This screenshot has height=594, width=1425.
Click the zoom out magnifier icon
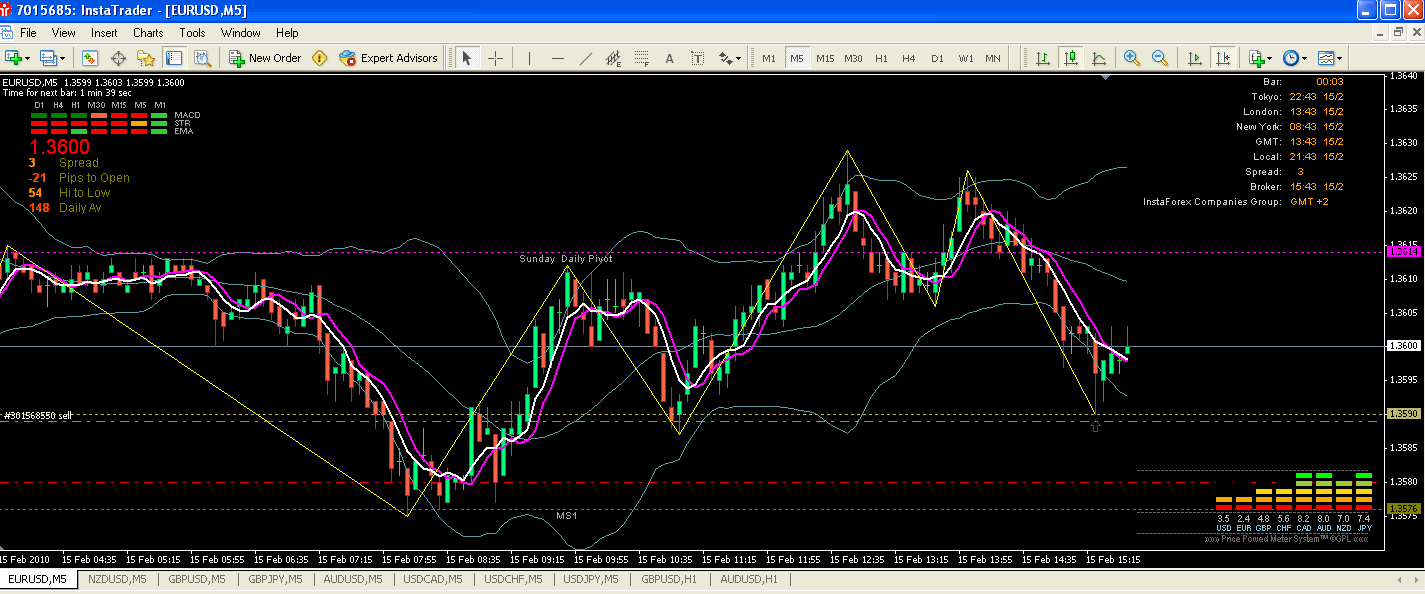tap(1159, 58)
